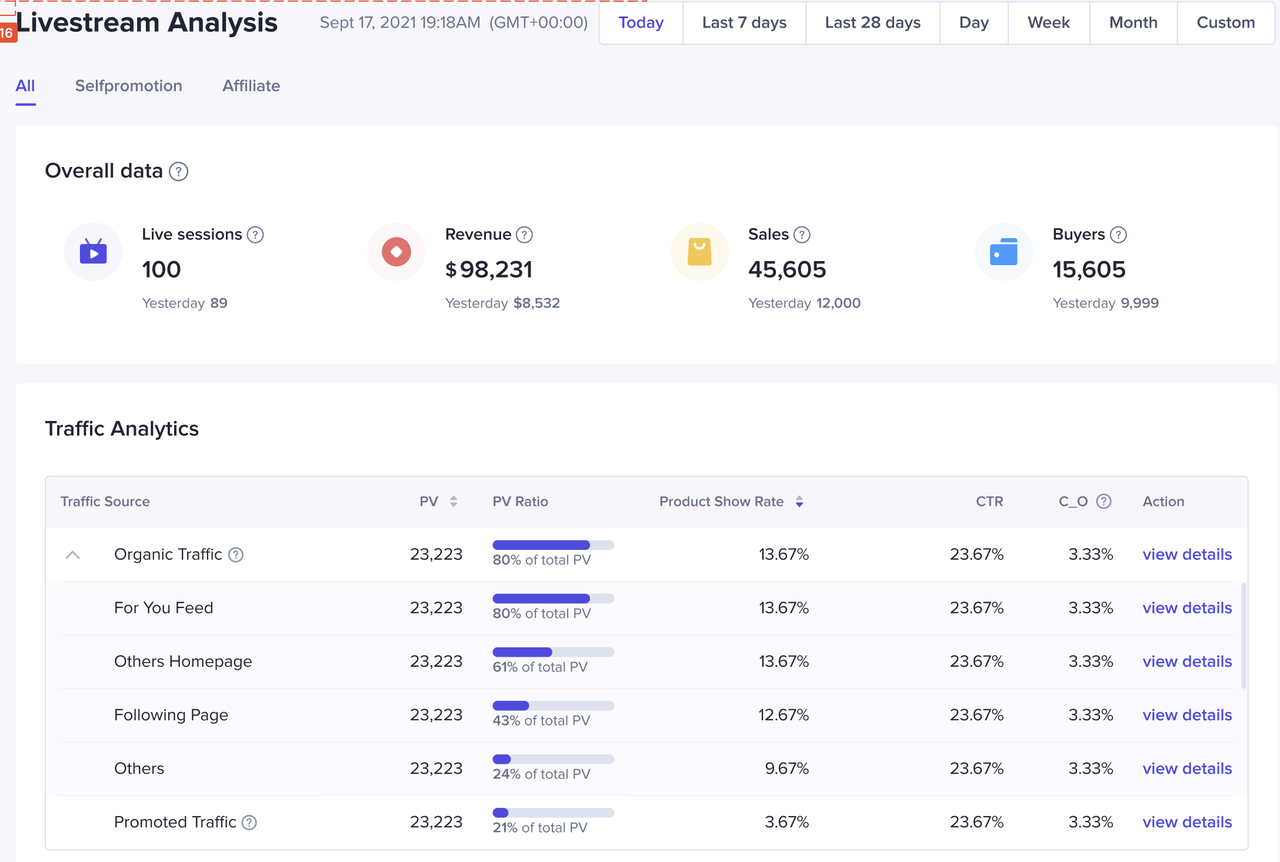
Task: Click the Sales shopping bag icon
Action: 699,252
